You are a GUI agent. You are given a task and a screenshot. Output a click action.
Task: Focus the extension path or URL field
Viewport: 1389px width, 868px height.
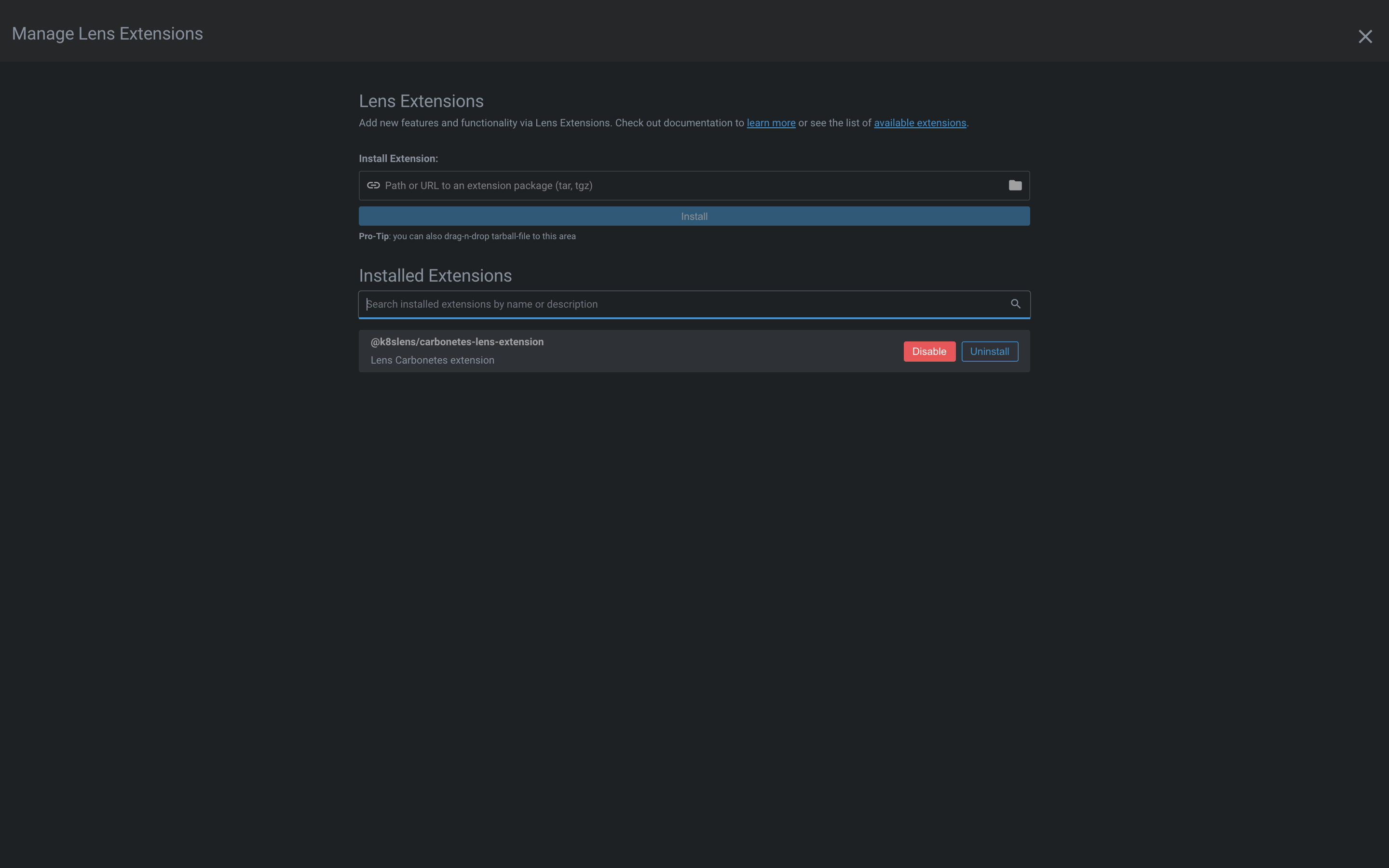point(689,186)
